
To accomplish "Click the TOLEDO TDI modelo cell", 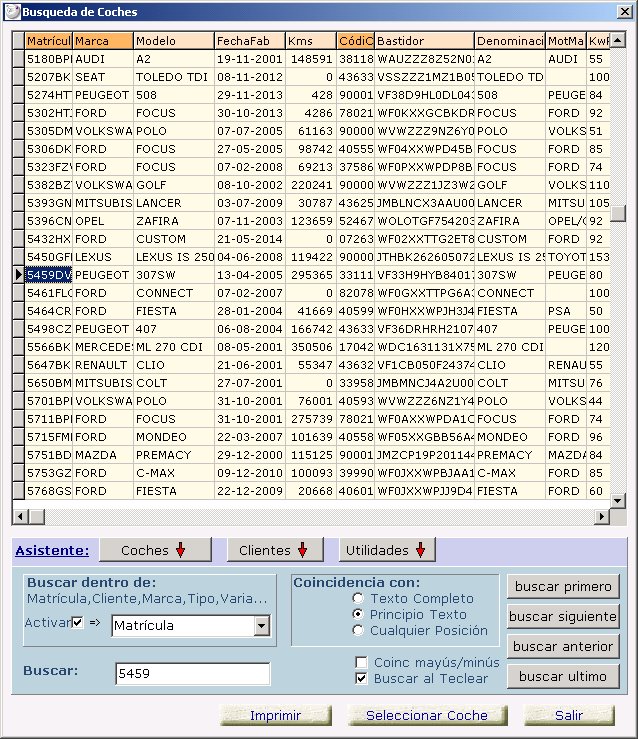I will pos(174,77).
